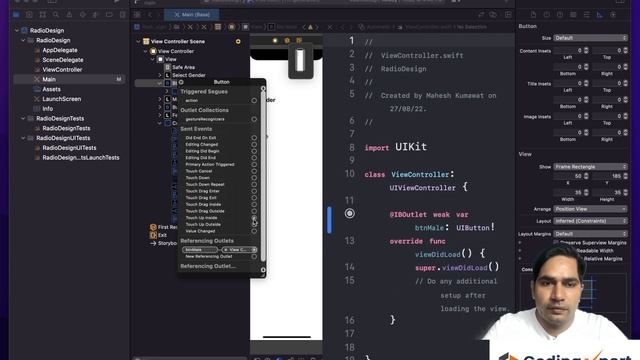Select LaunchScreen in the project navigator
This screenshot has height=360, width=640.
coord(62,99)
